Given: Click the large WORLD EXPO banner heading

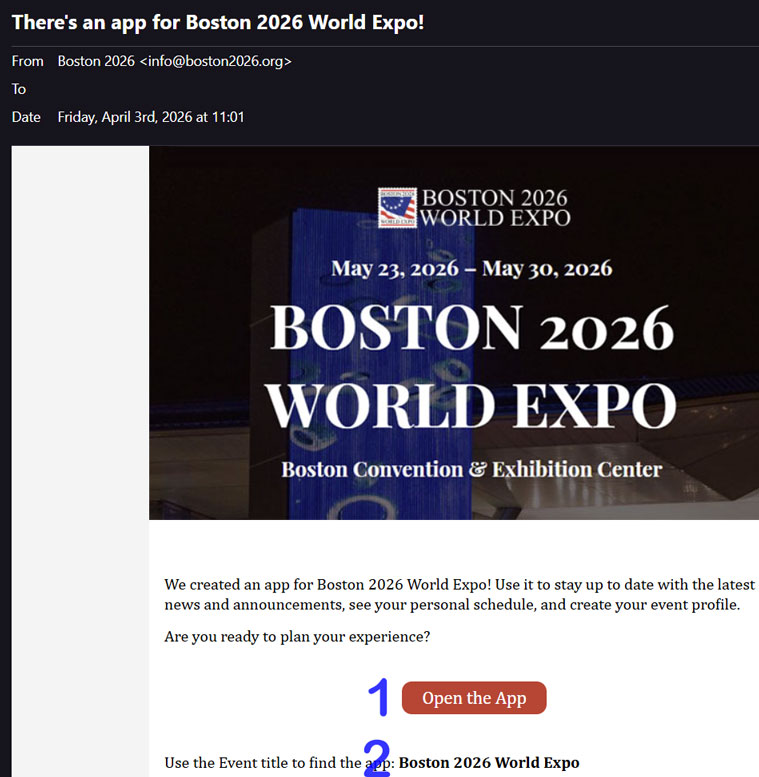Looking at the screenshot, I should tap(472, 405).
